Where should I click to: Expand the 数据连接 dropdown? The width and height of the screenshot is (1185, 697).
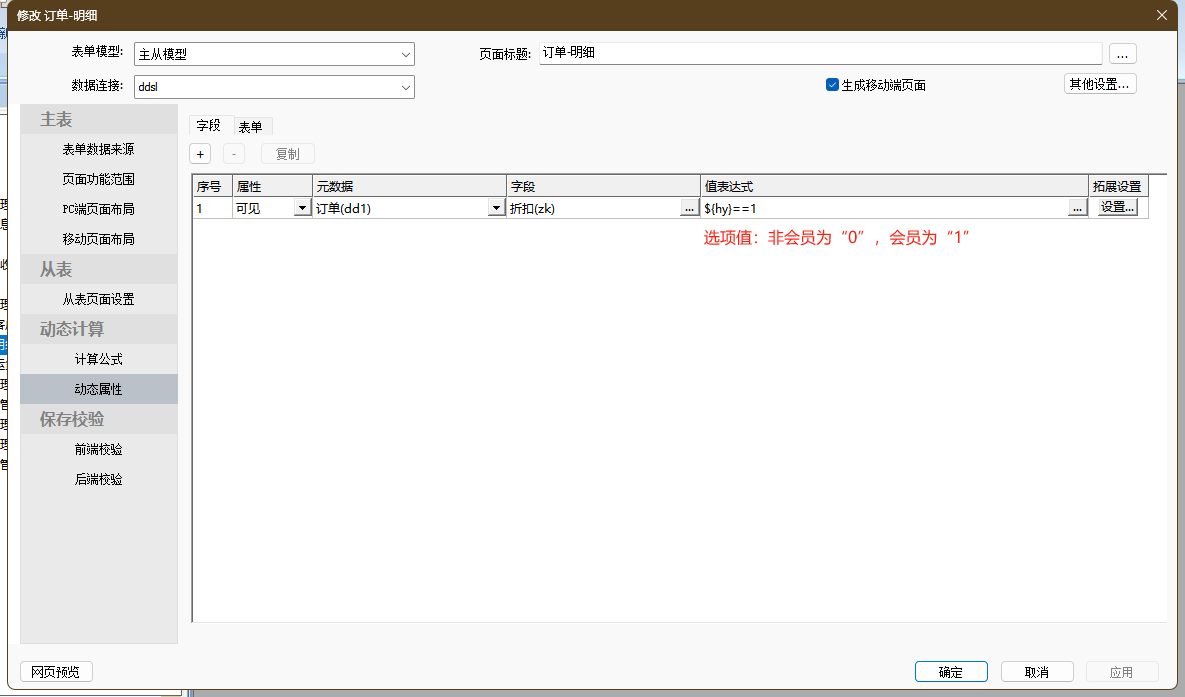(x=406, y=87)
